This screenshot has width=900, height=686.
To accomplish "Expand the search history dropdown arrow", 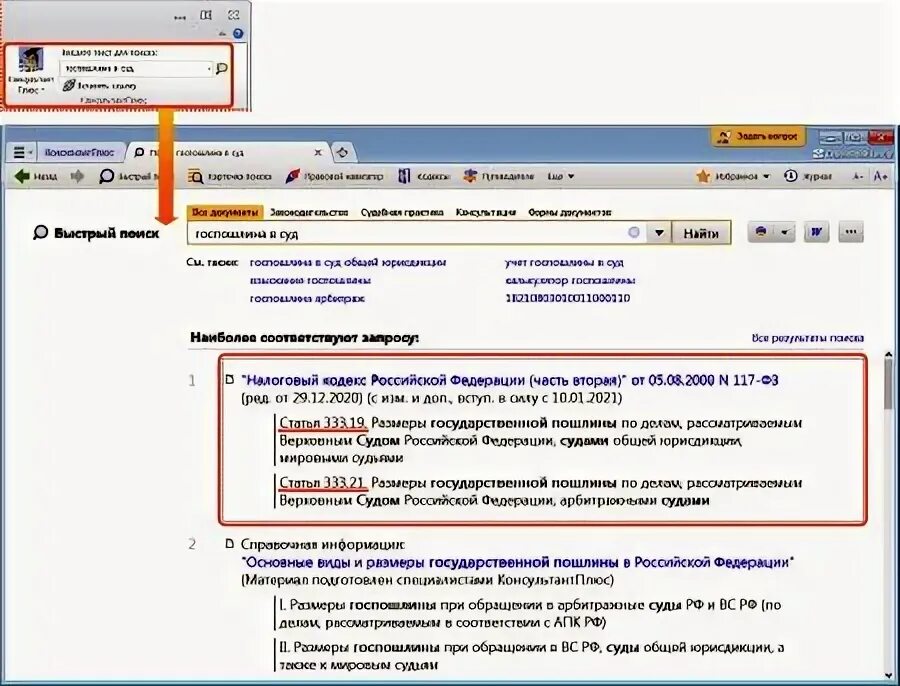I will [659, 233].
